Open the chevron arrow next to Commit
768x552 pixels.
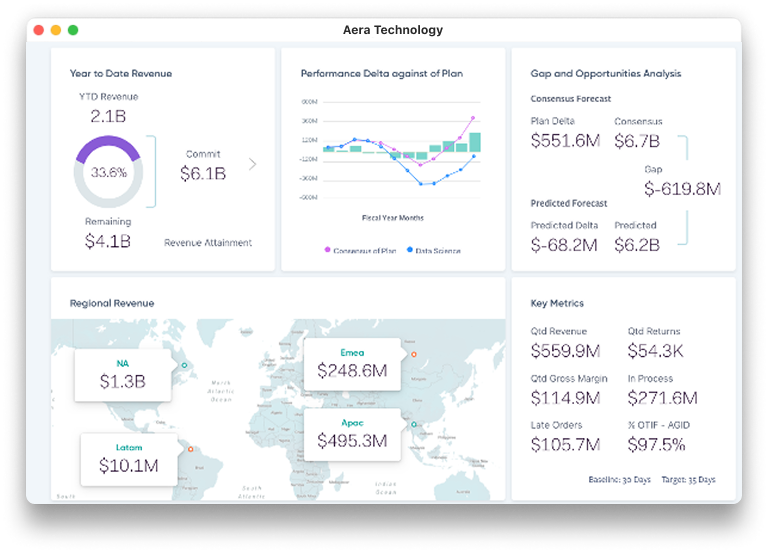[x=252, y=164]
